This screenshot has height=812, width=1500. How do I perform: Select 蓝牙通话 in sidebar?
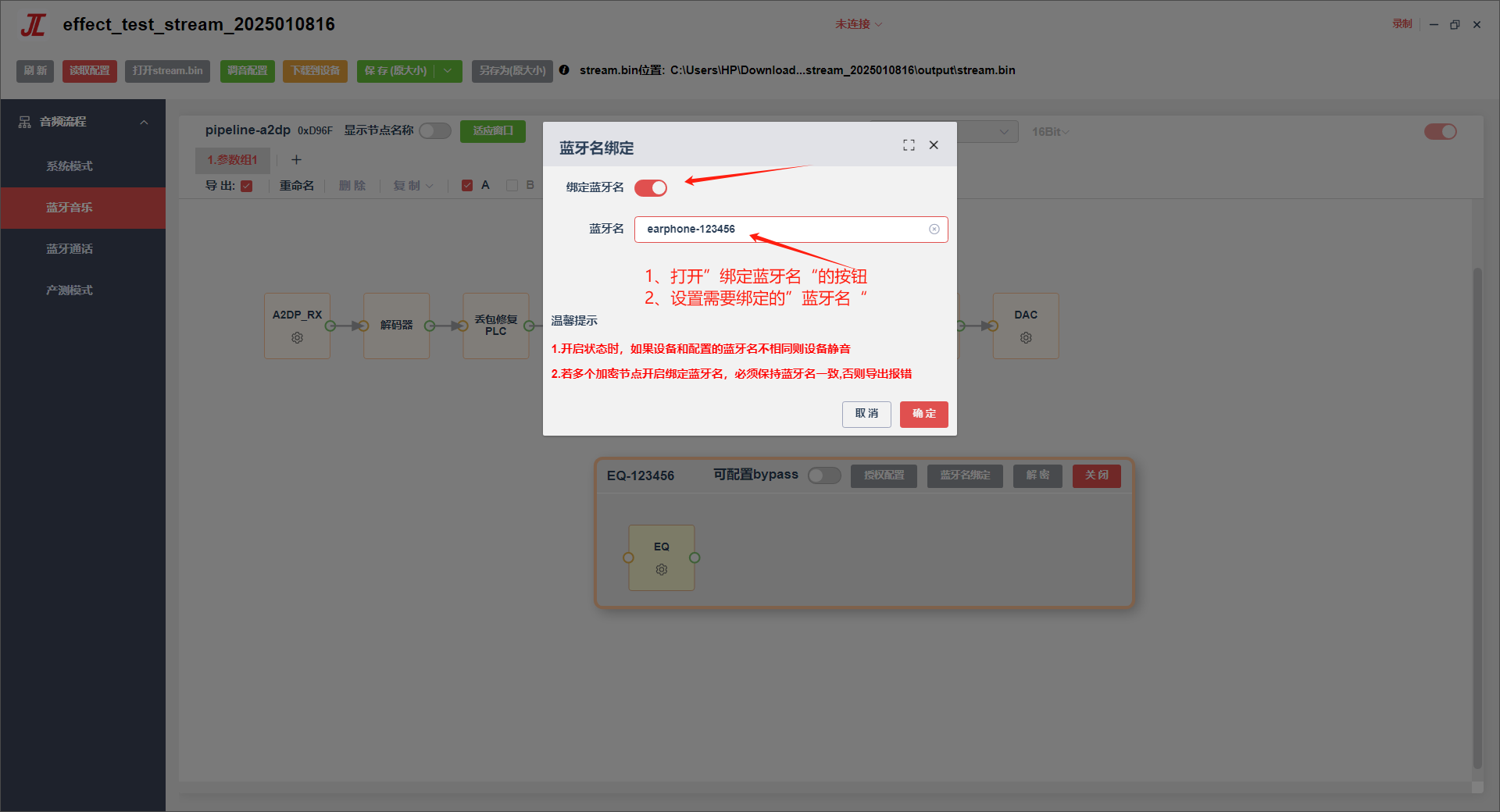[x=83, y=249]
